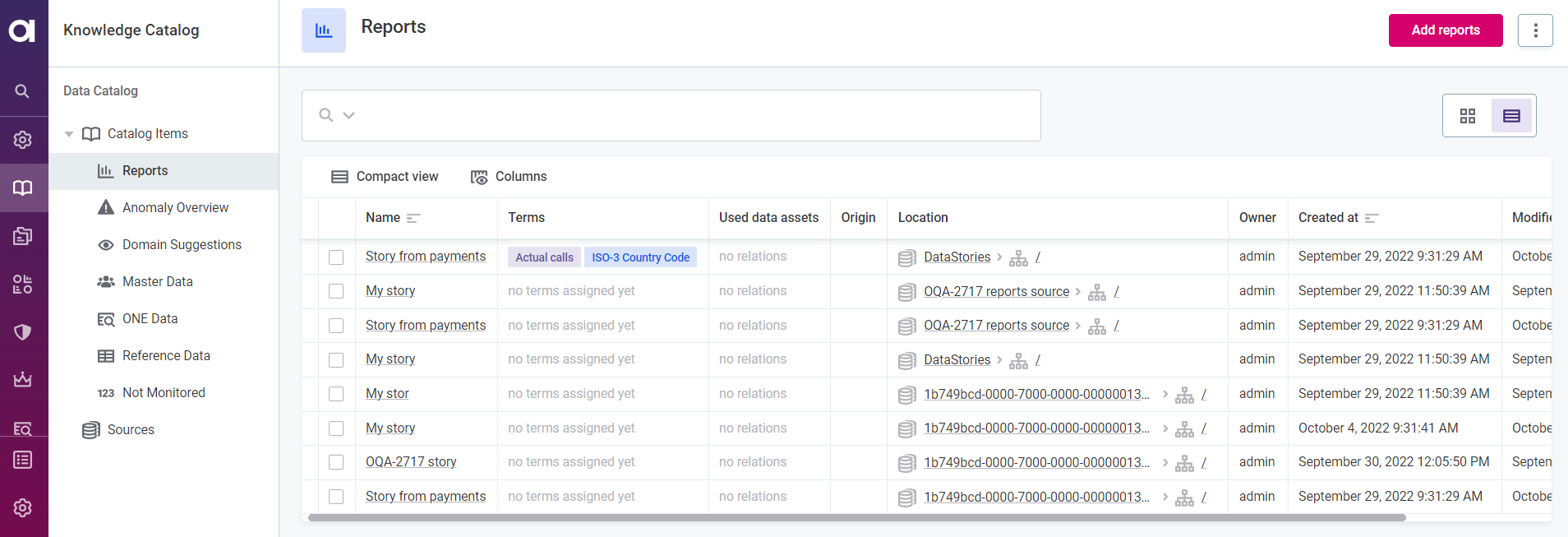Click the crown icon in left rail
Viewport: 1568px width, 537px height.
[22, 380]
